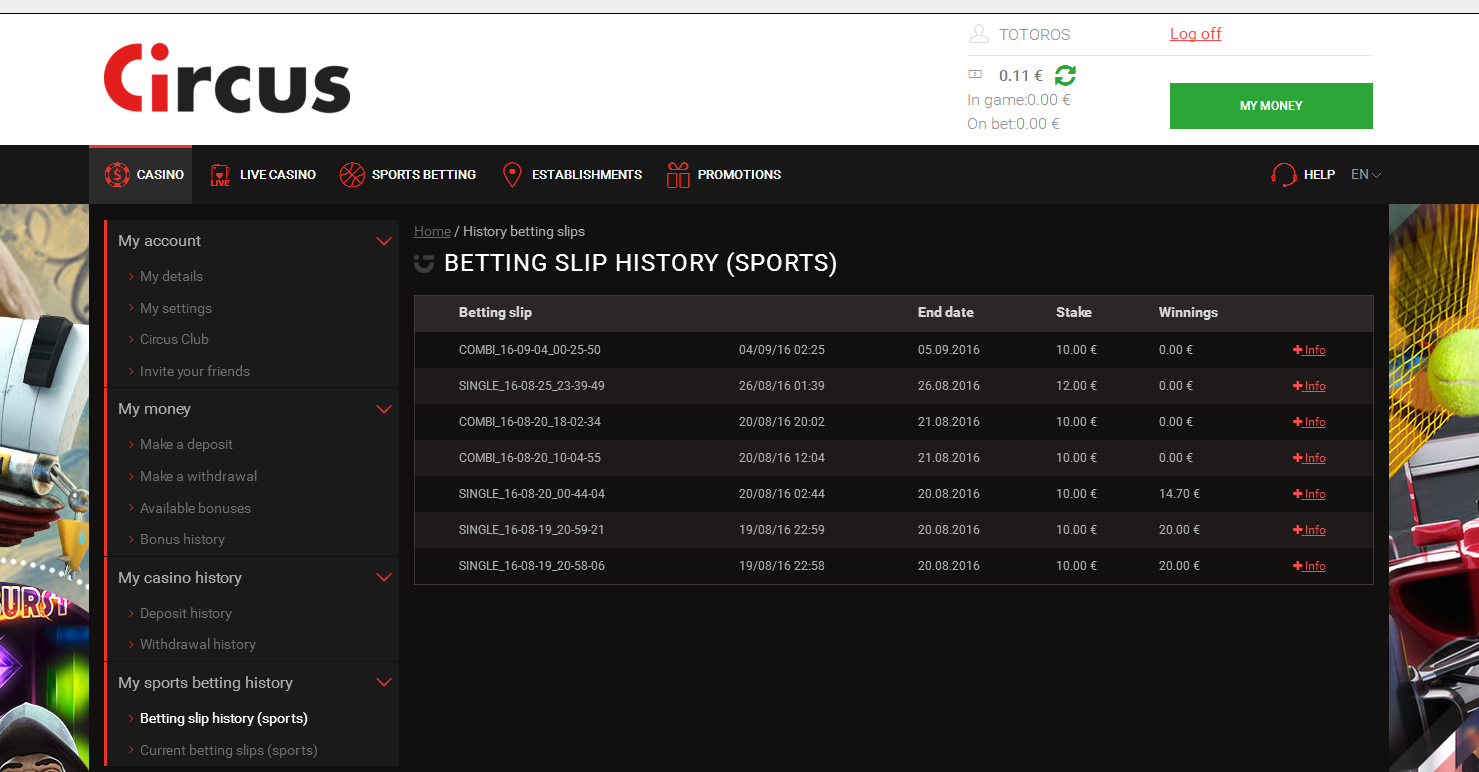Click the Help headset icon
Viewport: 1479px width, 772px height.
pos(1283,175)
